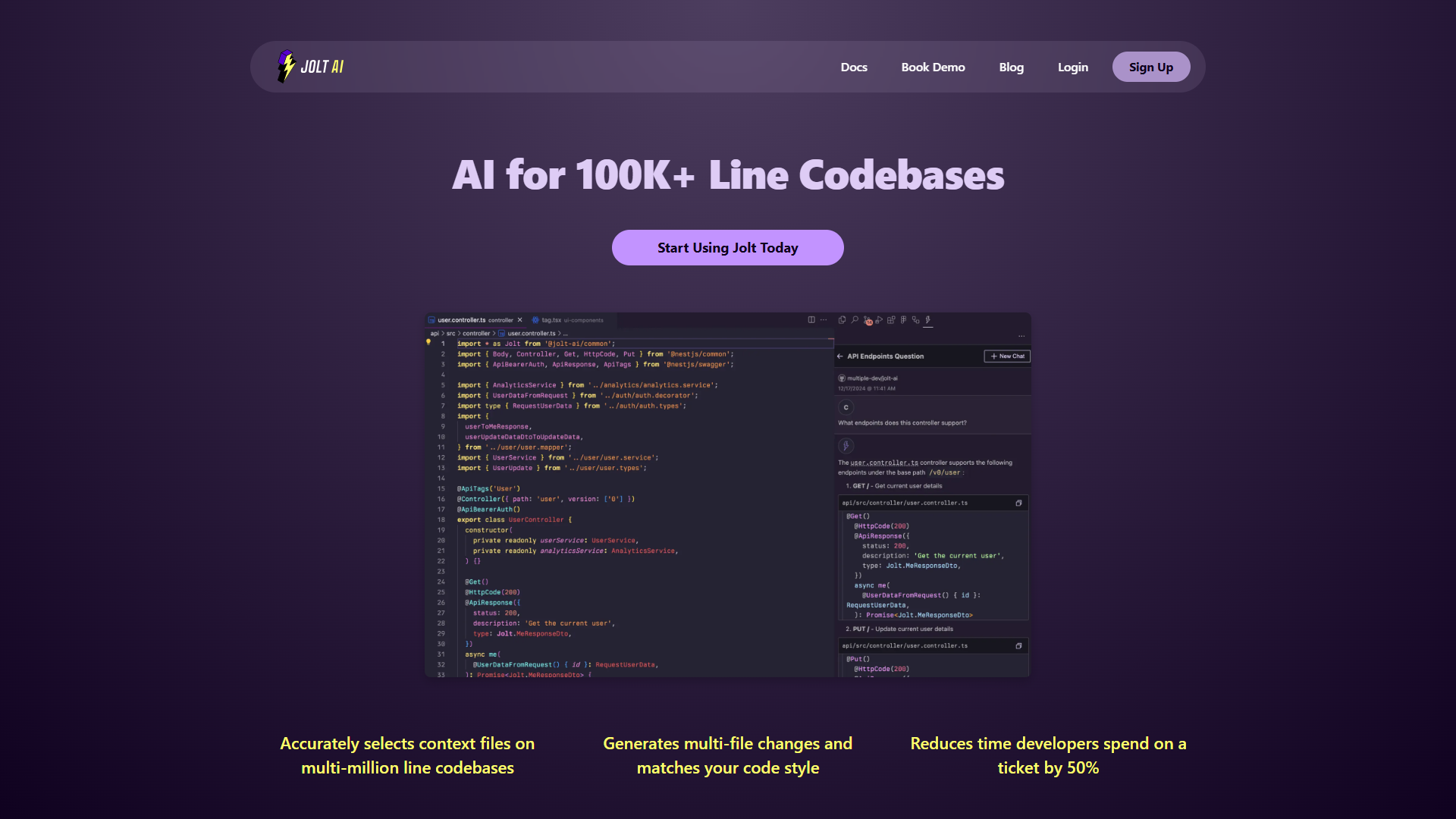Click the lightbulb icon on line 1
This screenshot has width=1456, height=819.
click(428, 343)
